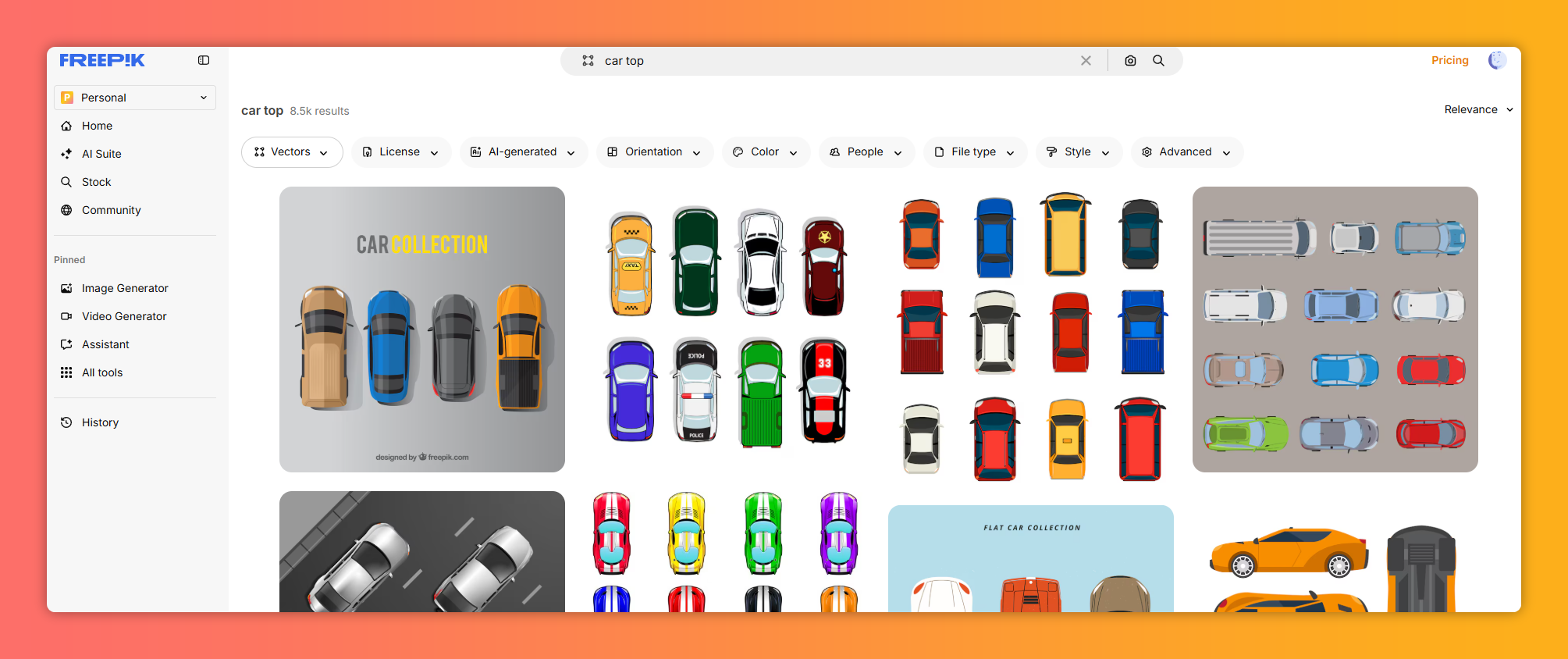
Task: Open the Car Collection thumbnail
Action: tap(422, 329)
